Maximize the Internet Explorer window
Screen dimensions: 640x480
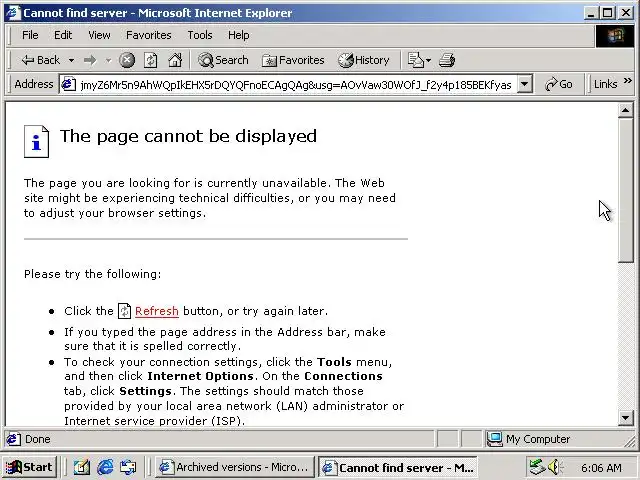tap(607, 13)
